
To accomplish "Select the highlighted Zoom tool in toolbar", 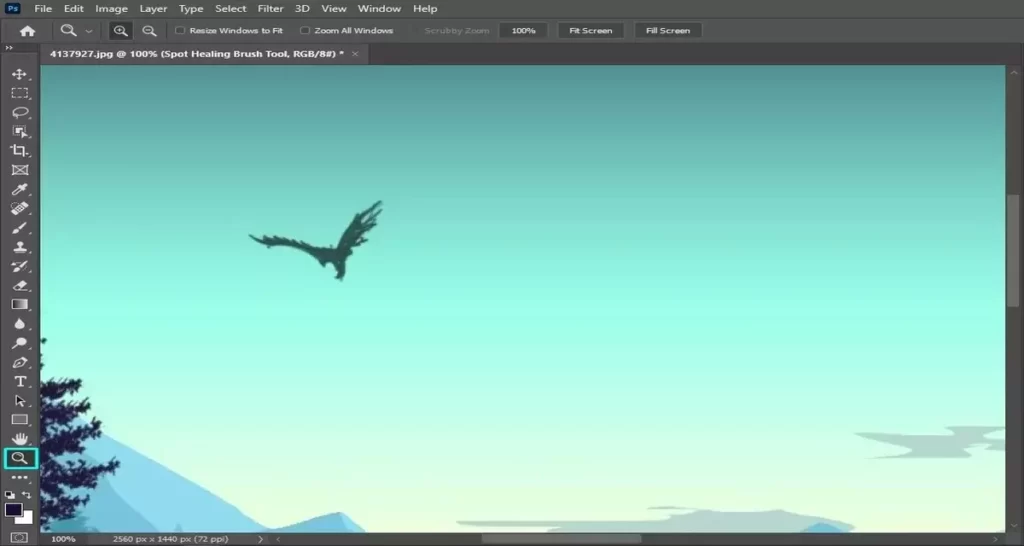I will point(20,458).
